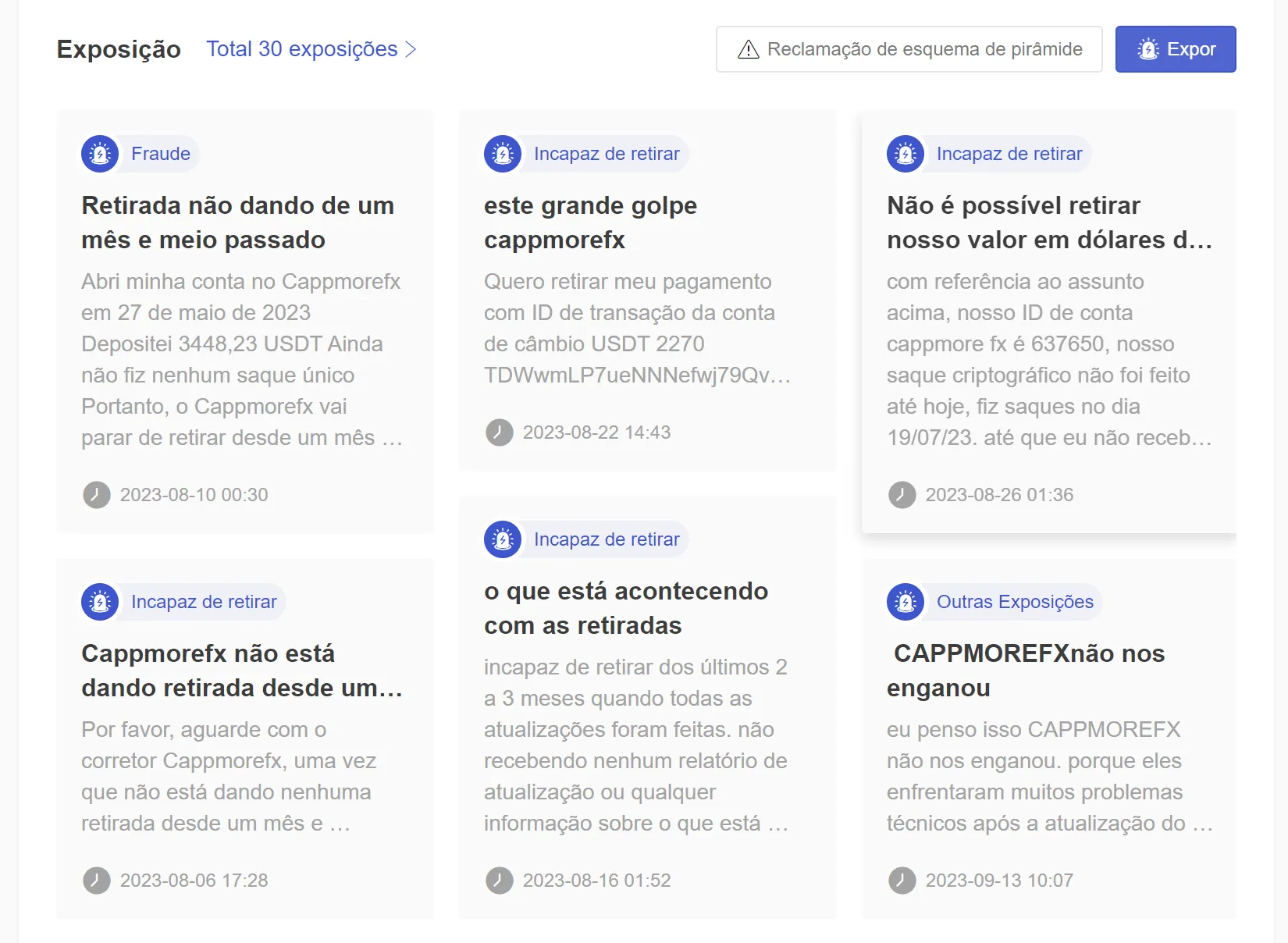This screenshot has height=943, width=1288.
Task: Click the alarm icon on the 'Cappmorefx não está' card
Action: point(100,602)
